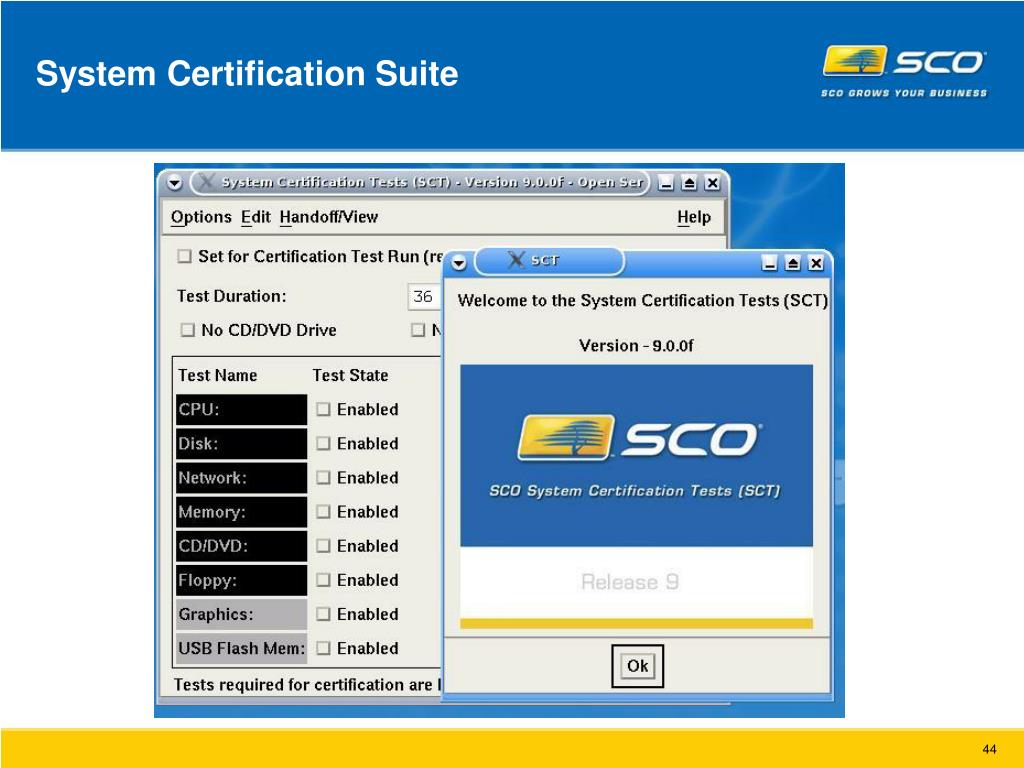Open the Help menu
This screenshot has height=768, width=1024.
[x=694, y=217]
